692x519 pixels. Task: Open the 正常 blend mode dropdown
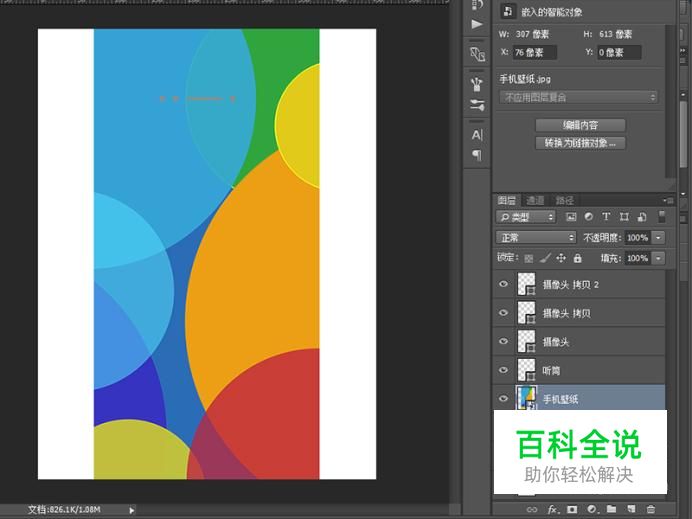536,237
